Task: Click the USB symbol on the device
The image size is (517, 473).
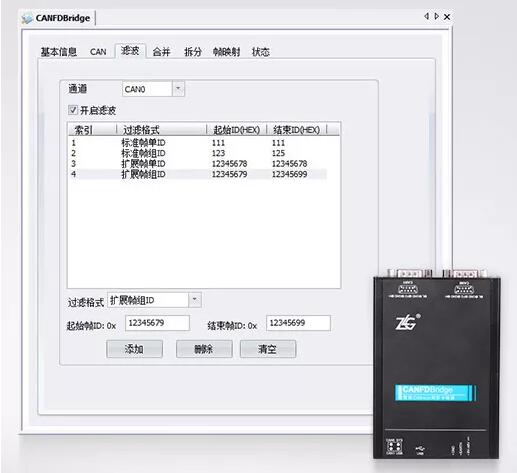Action: [x=420, y=449]
